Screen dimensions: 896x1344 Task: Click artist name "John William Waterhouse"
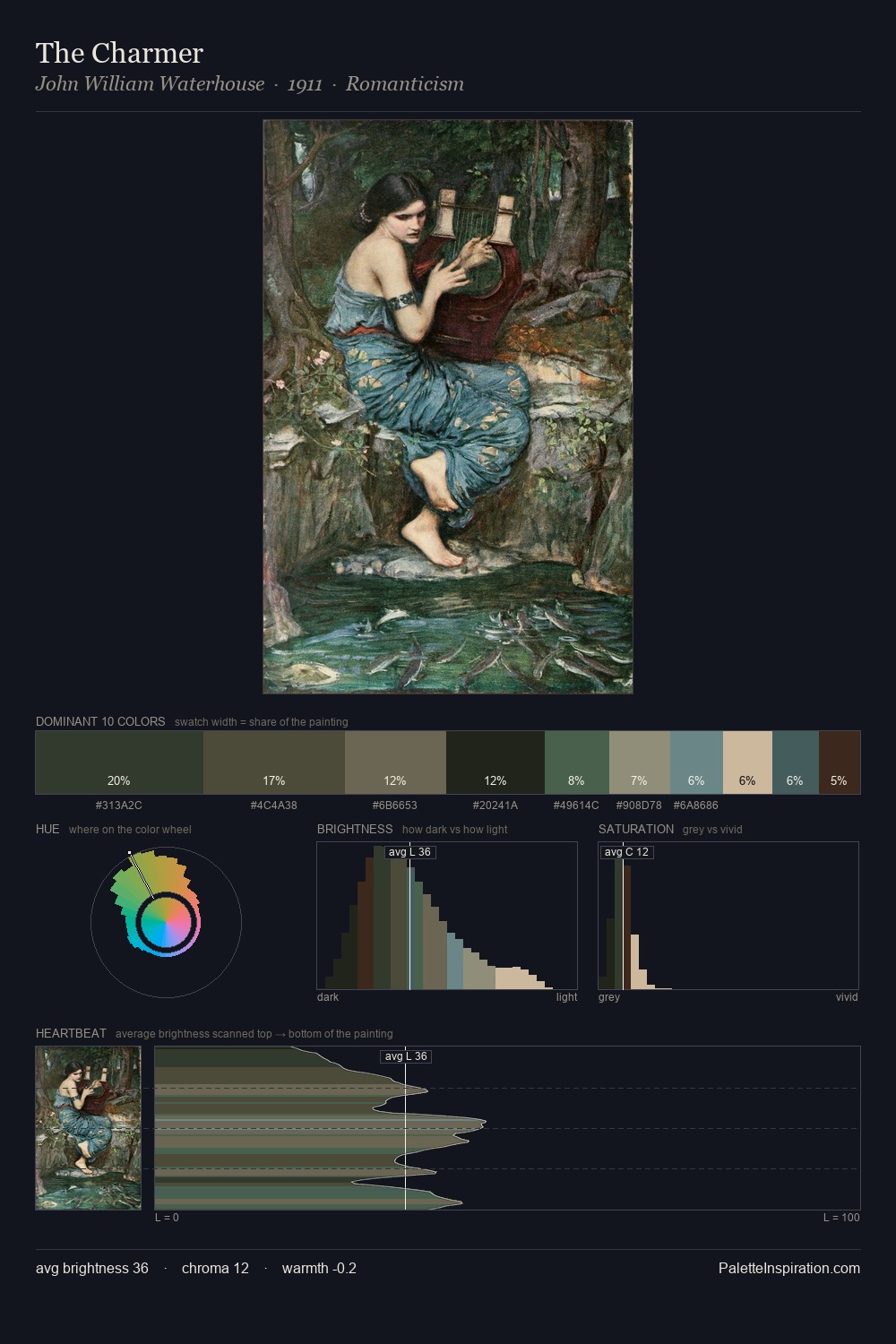click(x=150, y=84)
